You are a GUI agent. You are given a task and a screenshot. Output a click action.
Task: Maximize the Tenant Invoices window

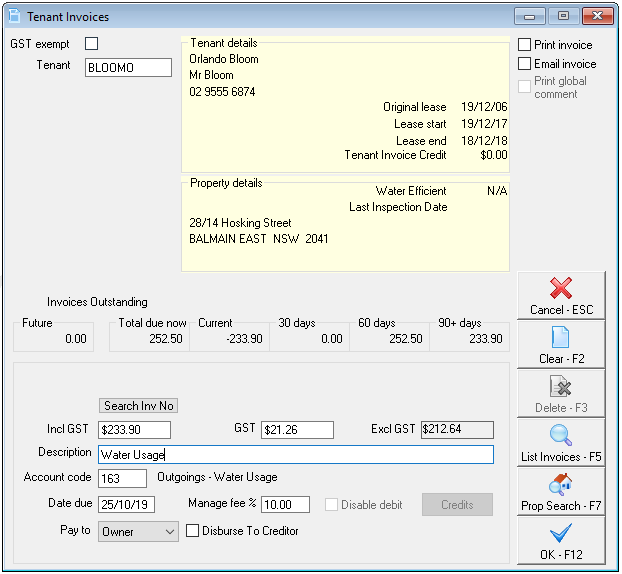pos(563,16)
